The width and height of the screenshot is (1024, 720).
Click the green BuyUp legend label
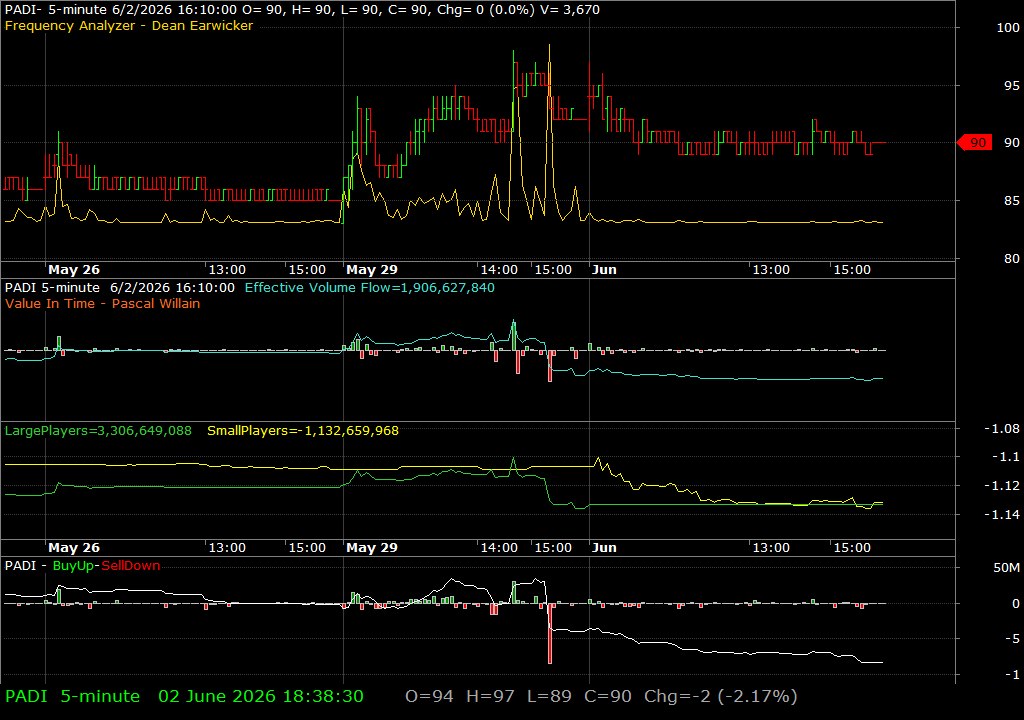[73, 566]
